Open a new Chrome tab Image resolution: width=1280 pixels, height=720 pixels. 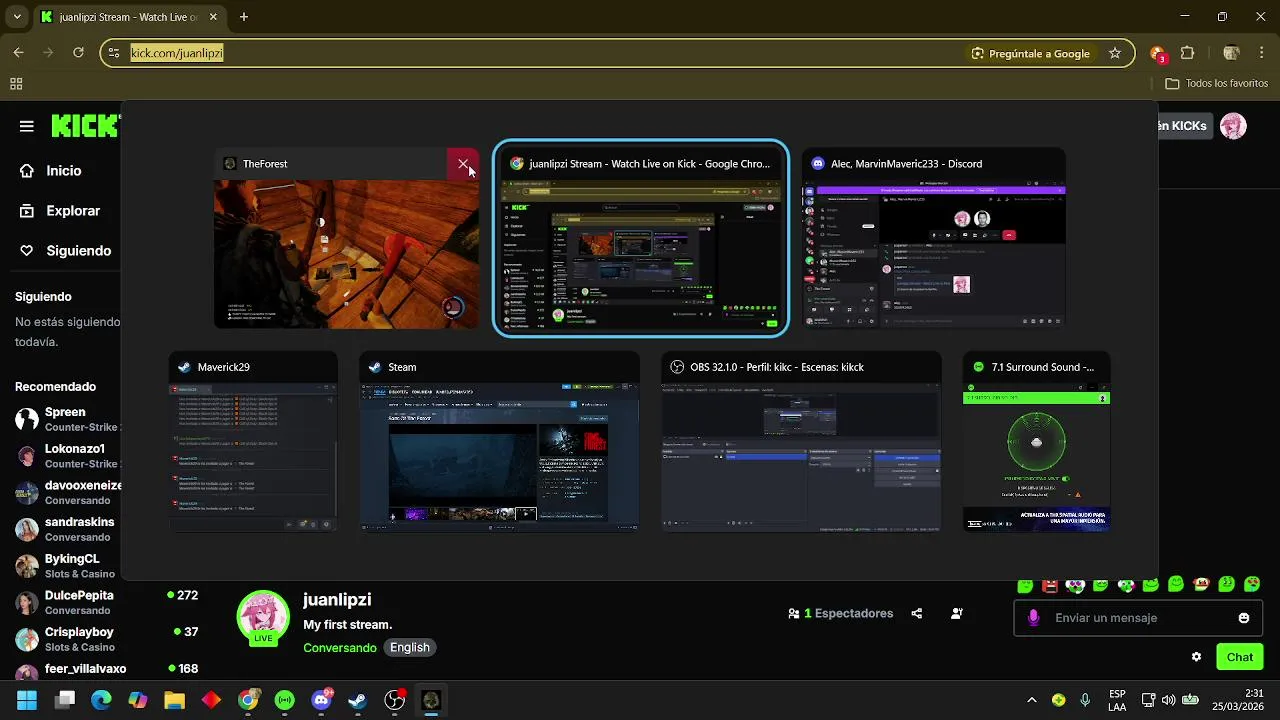point(243,17)
